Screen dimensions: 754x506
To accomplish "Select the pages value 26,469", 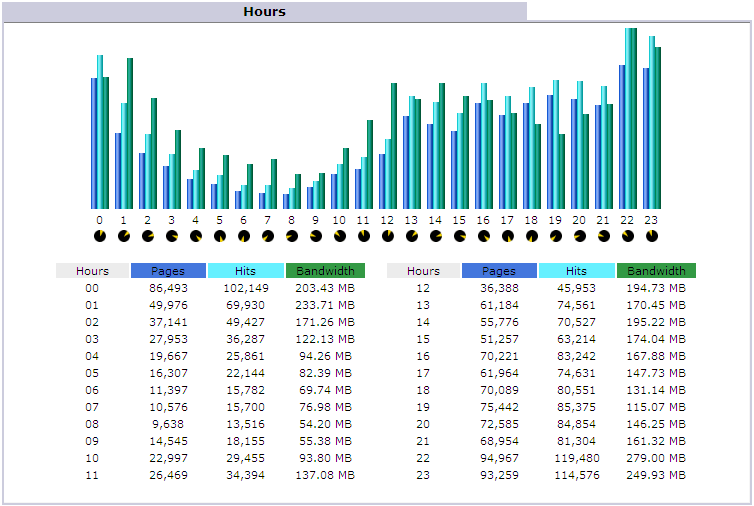I will tap(168, 475).
